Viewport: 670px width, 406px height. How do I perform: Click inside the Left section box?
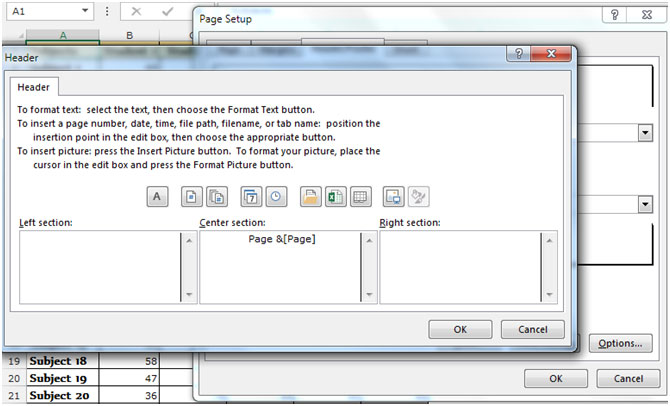tap(98, 266)
